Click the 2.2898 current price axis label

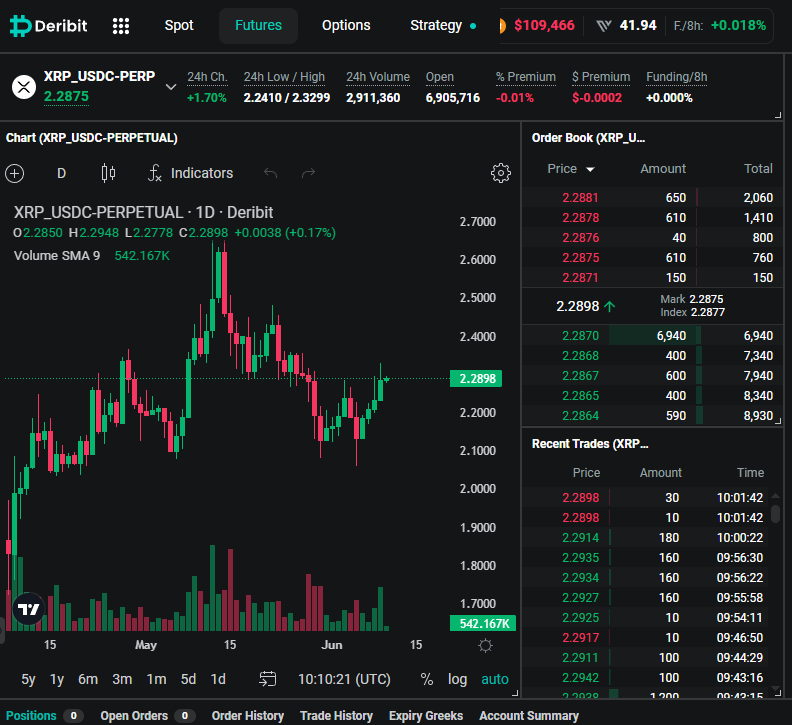(476, 378)
